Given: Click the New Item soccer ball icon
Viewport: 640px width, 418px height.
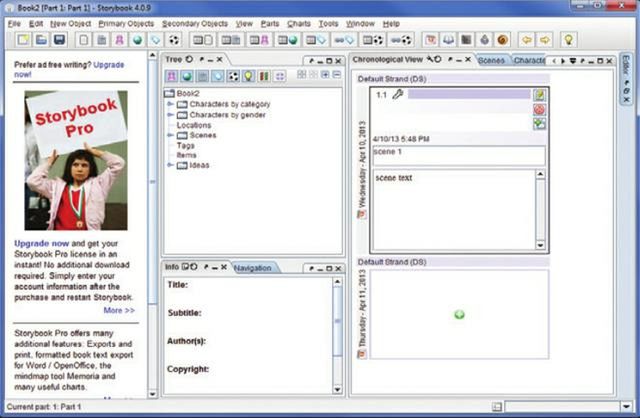Looking at the screenshot, I should (x=174, y=40).
